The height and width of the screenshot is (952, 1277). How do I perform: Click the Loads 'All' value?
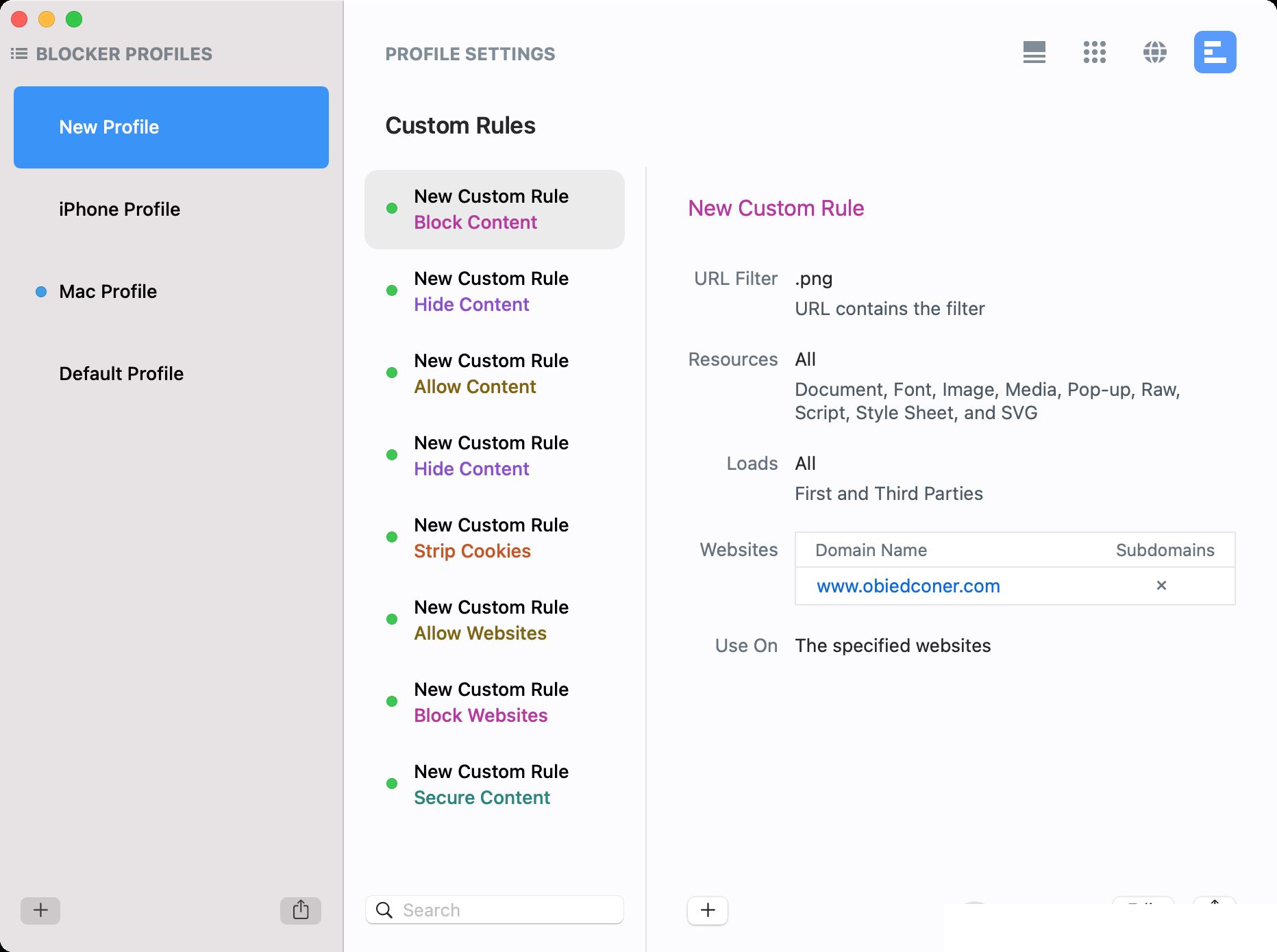tap(805, 464)
